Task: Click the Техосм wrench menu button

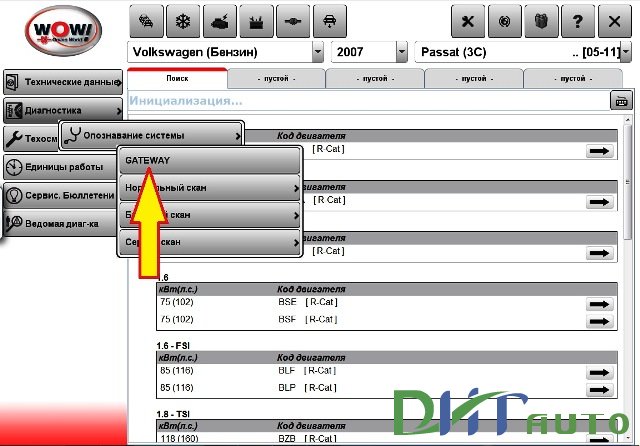Action: click(x=31, y=139)
